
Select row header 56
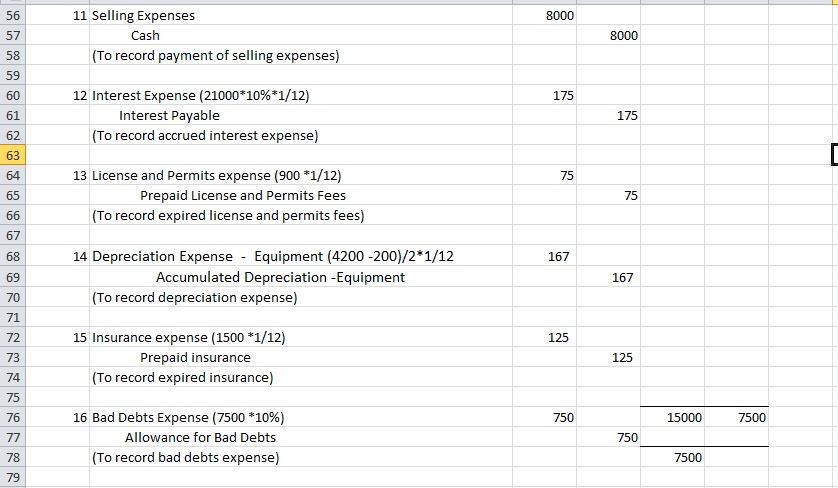tap(12, 16)
